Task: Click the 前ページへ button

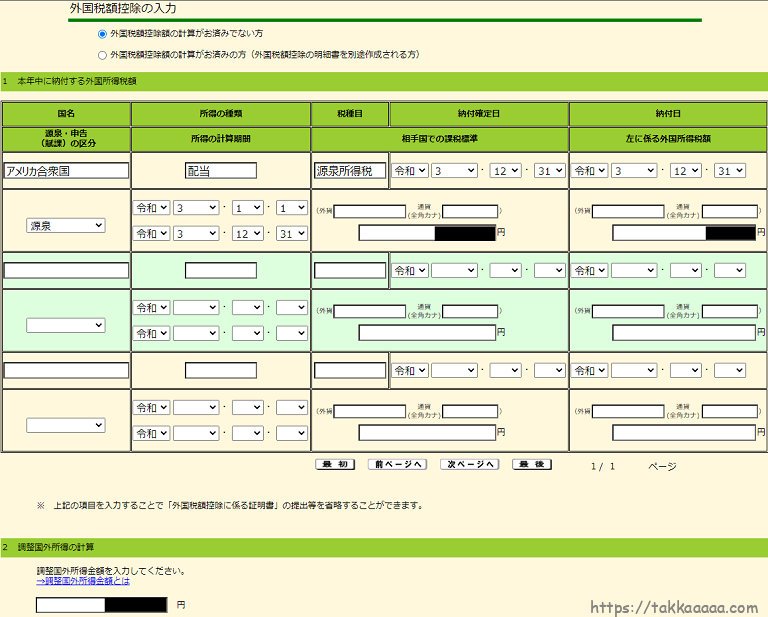Action: pyautogui.click(x=397, y=464)
